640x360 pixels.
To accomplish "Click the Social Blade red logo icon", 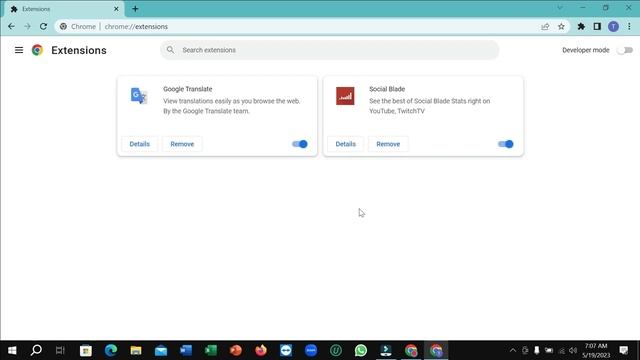I will tap(345, 96).
